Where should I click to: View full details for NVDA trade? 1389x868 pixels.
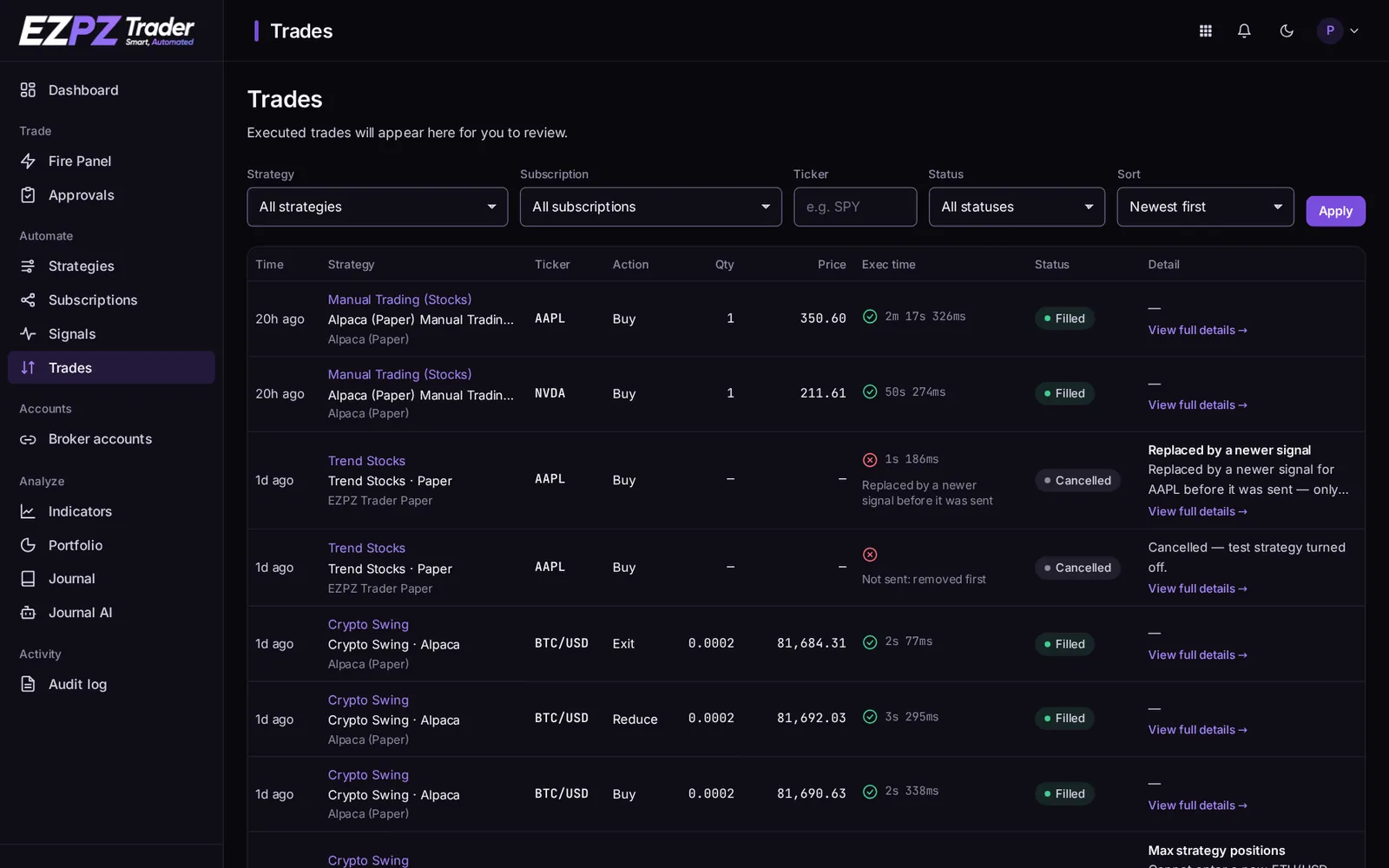(1197, 405)
